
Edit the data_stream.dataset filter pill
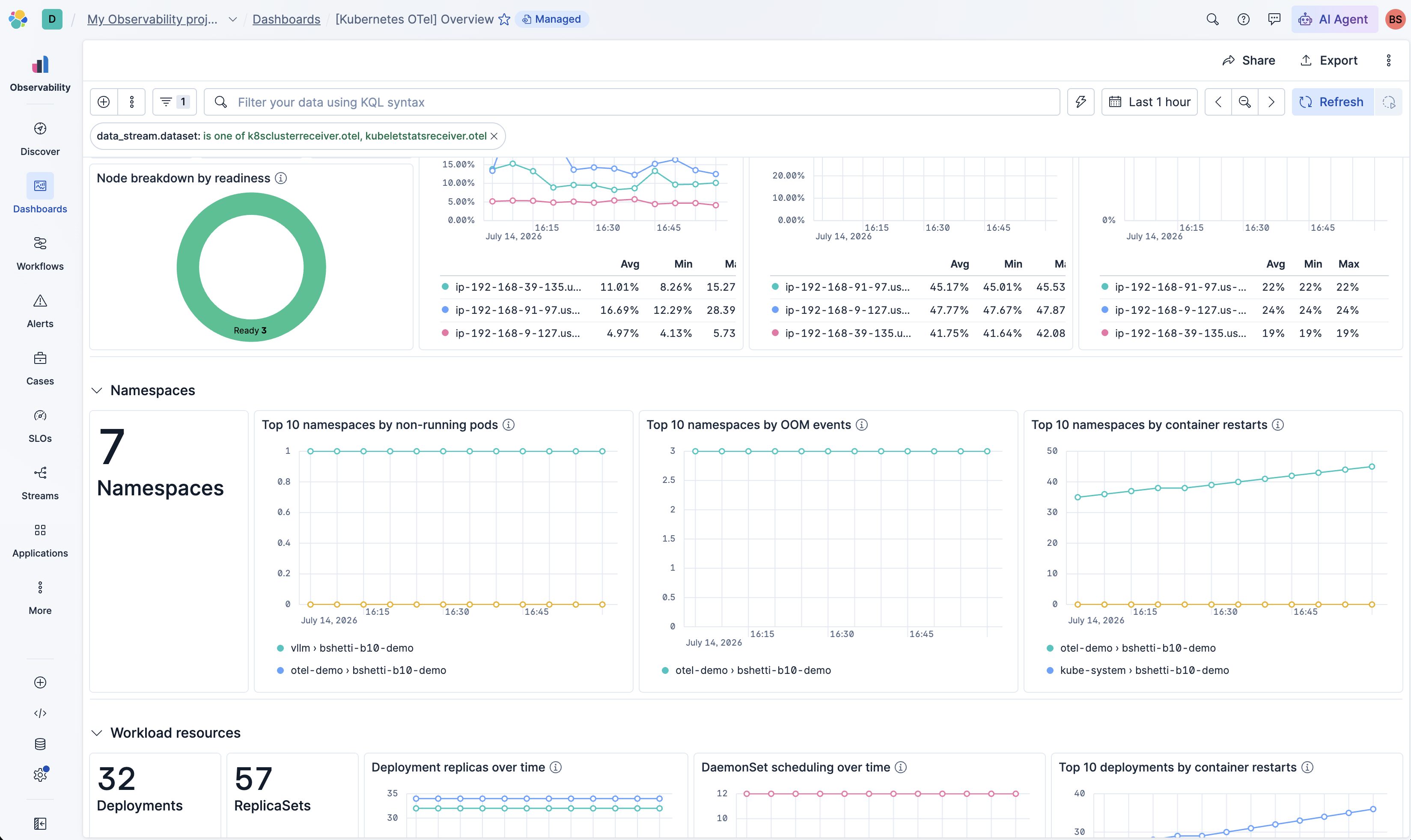pos(292,136)
